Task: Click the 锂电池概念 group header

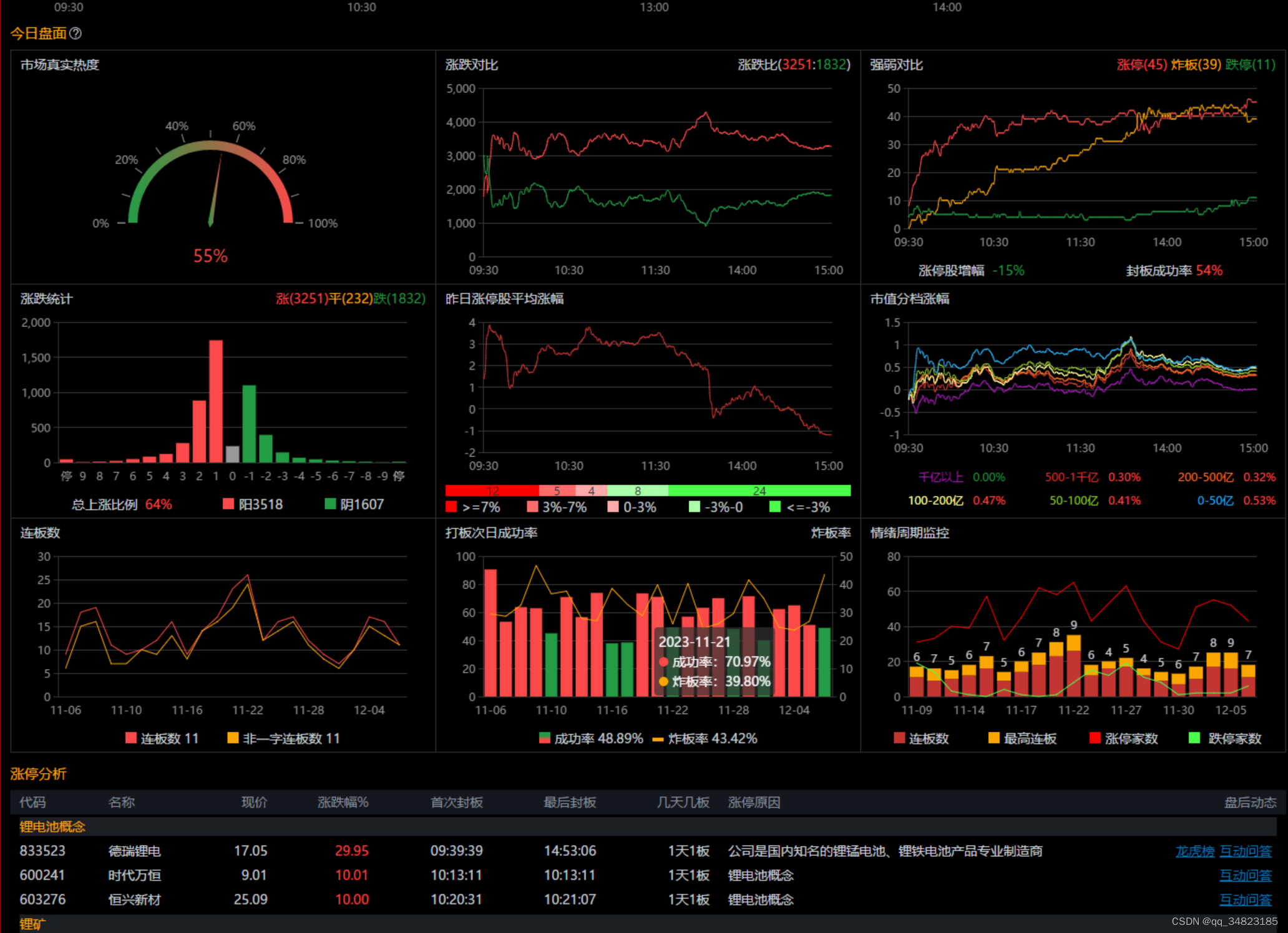Action: (x=52, y=827)
